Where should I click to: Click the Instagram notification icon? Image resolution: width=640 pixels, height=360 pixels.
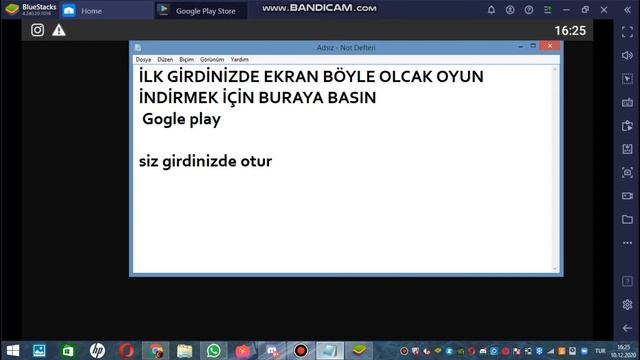pos(38,30)
